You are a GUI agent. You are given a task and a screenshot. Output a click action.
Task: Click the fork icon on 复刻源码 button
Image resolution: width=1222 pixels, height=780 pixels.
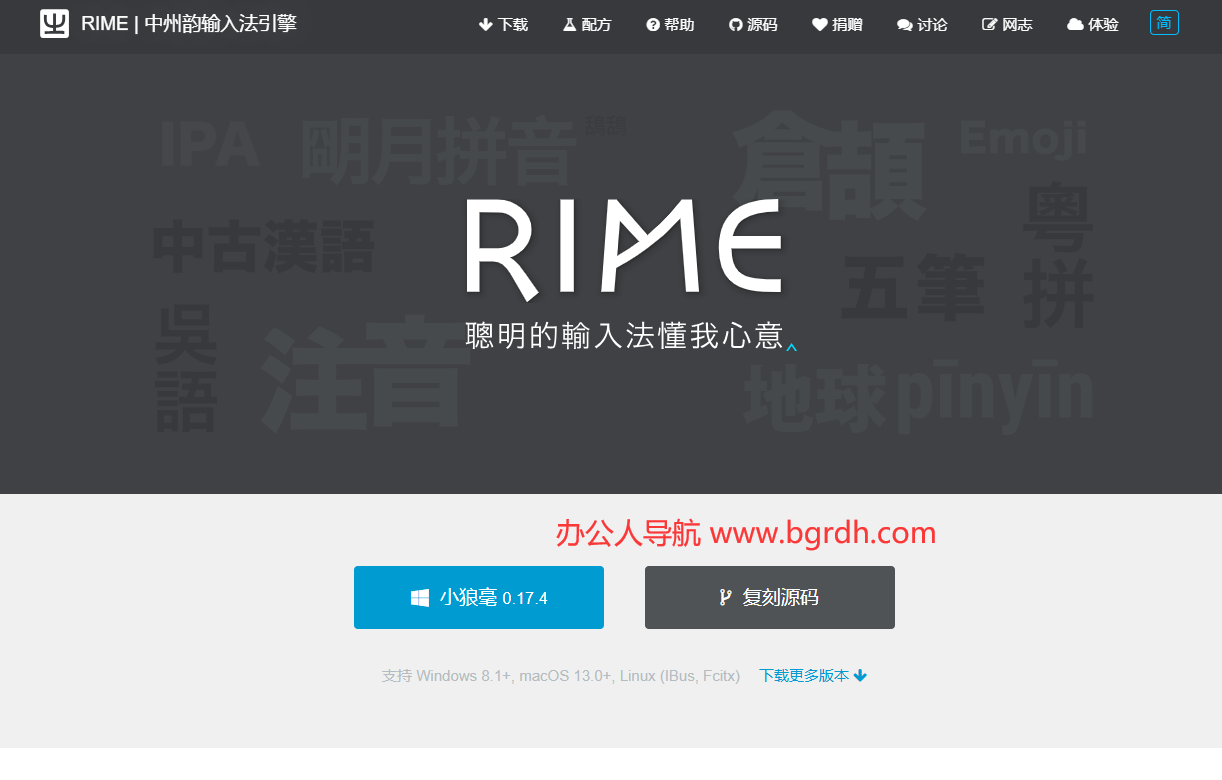(725, 598)
